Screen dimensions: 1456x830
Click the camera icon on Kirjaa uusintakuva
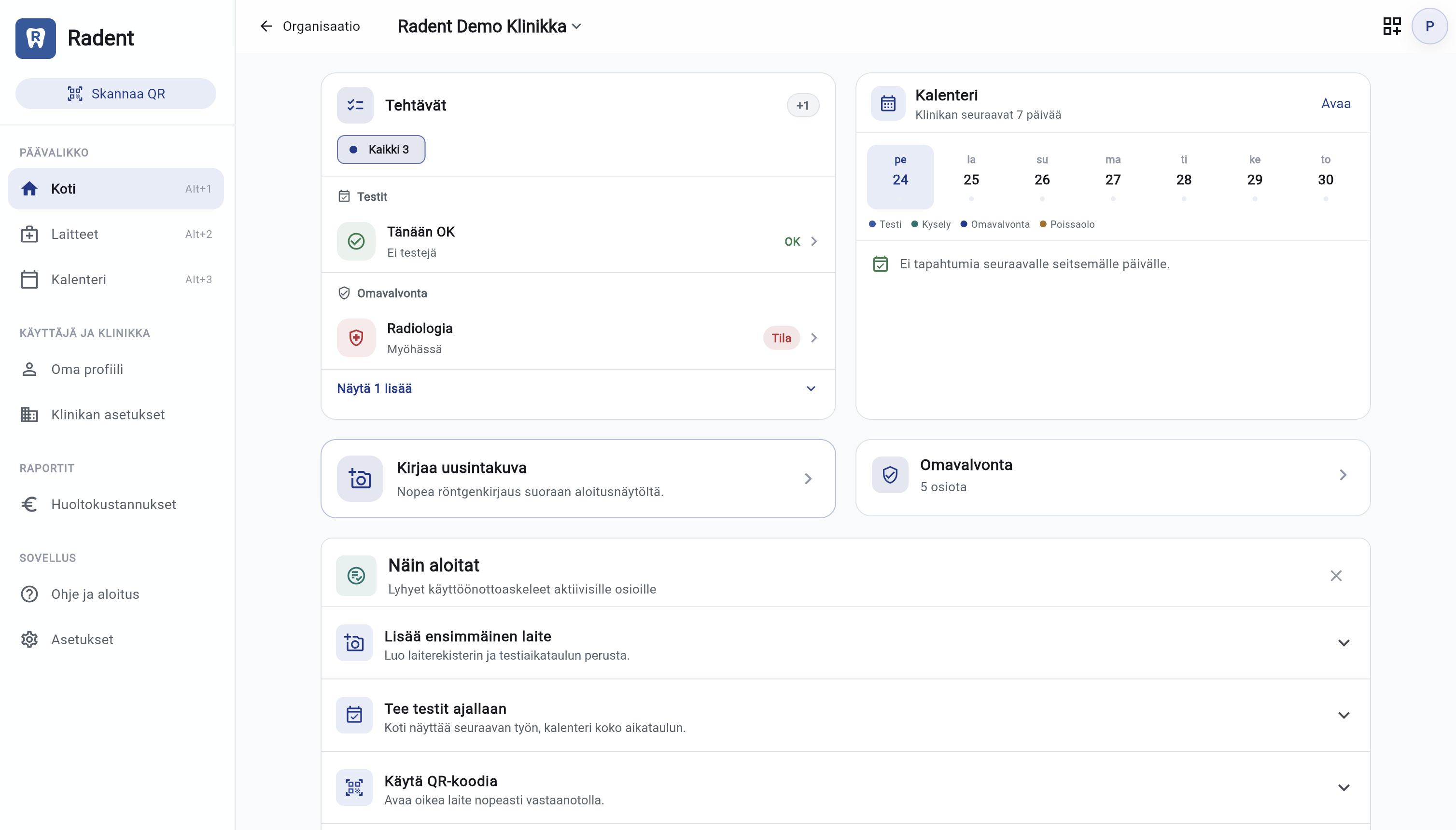(x=360, y=478)
